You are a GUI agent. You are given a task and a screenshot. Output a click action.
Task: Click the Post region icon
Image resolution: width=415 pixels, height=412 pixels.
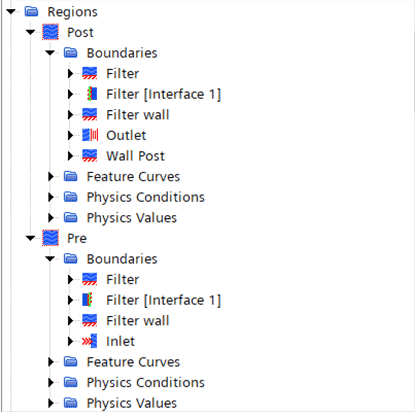click(x=50, y=32)
